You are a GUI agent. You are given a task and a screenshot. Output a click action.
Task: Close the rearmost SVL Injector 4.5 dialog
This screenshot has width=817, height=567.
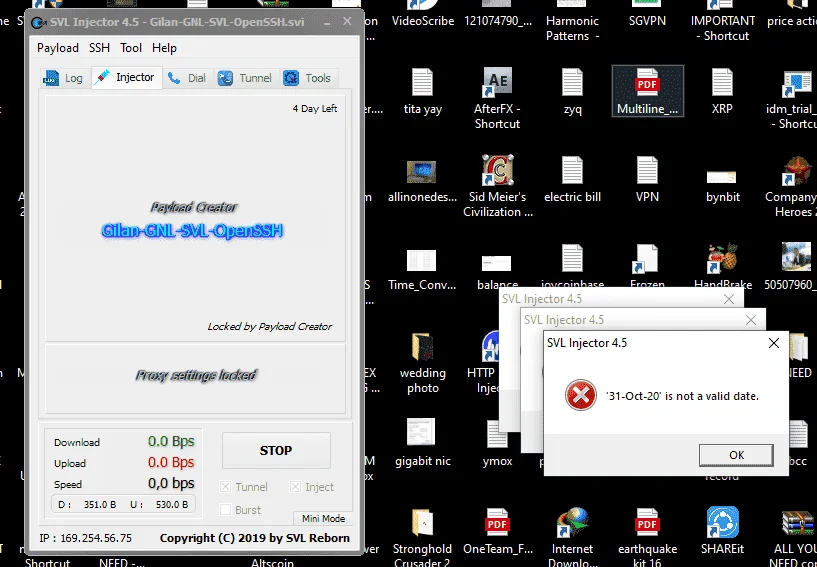(x=729, y=299)
